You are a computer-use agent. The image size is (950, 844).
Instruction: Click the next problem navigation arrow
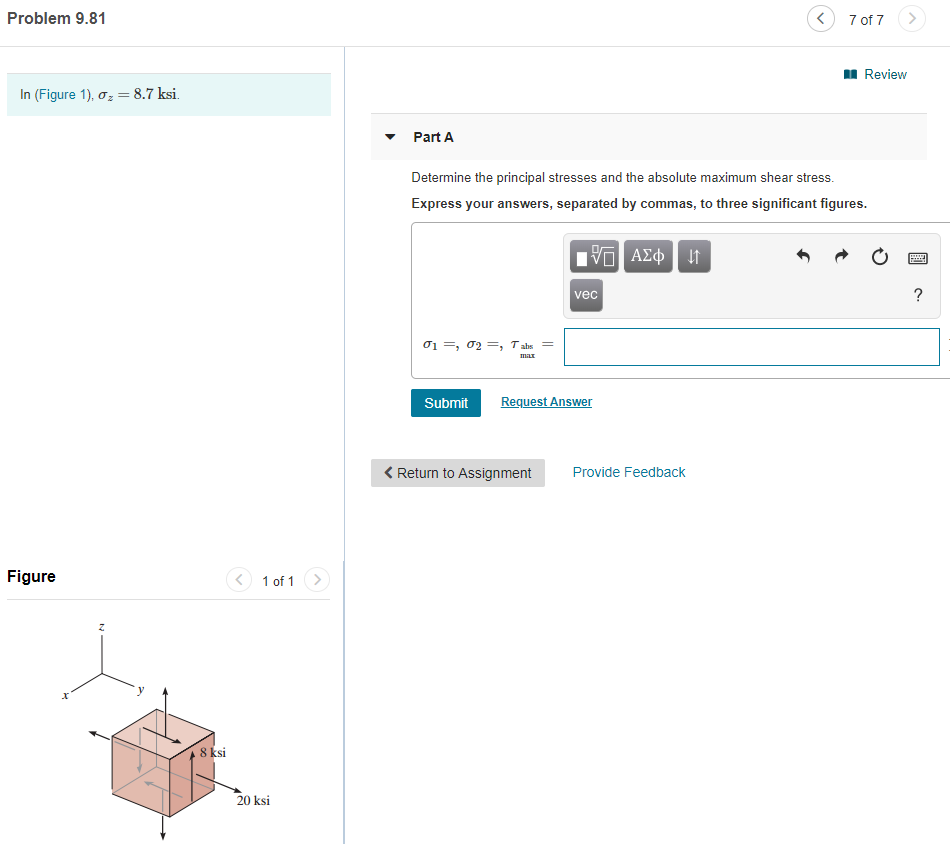point(911,18)
